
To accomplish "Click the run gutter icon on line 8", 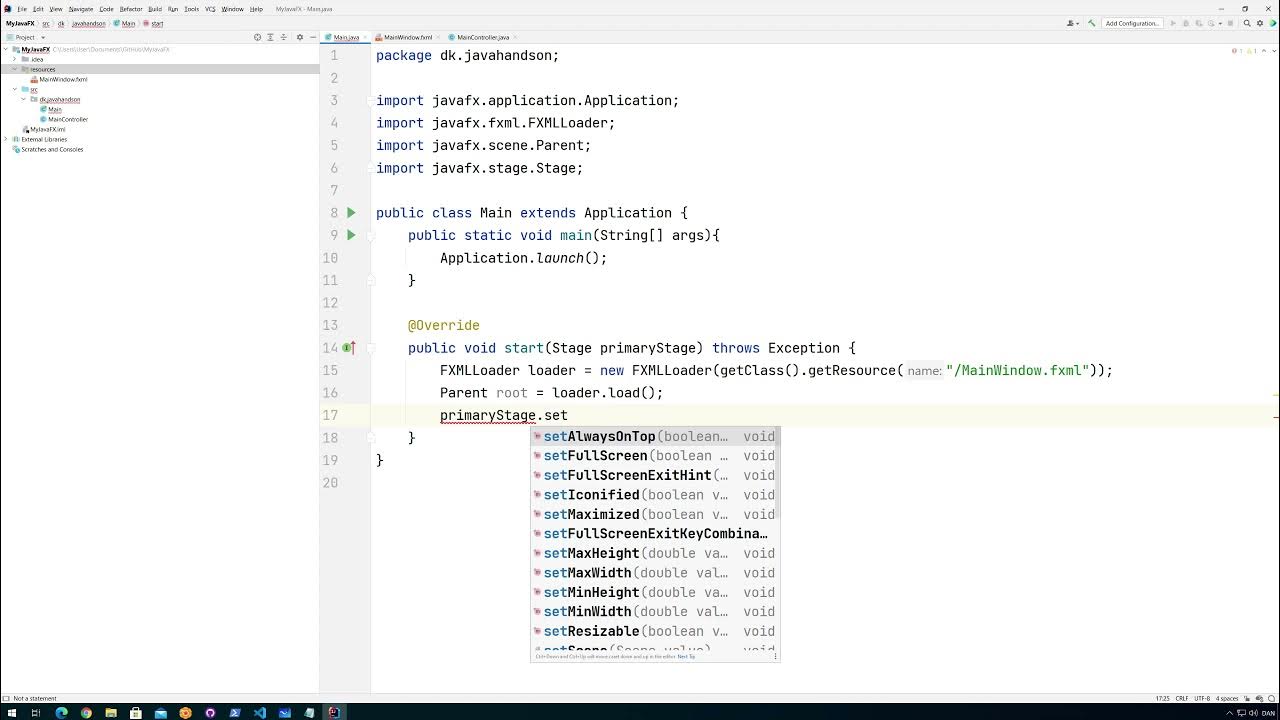I will 351,213.
